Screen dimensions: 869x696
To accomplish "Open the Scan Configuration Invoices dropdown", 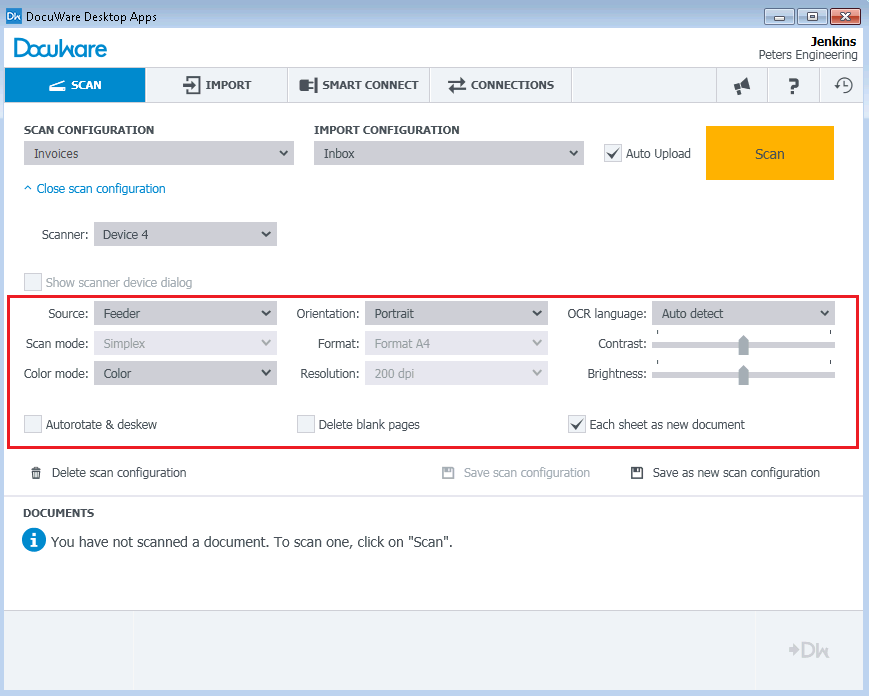I will 158,154.
